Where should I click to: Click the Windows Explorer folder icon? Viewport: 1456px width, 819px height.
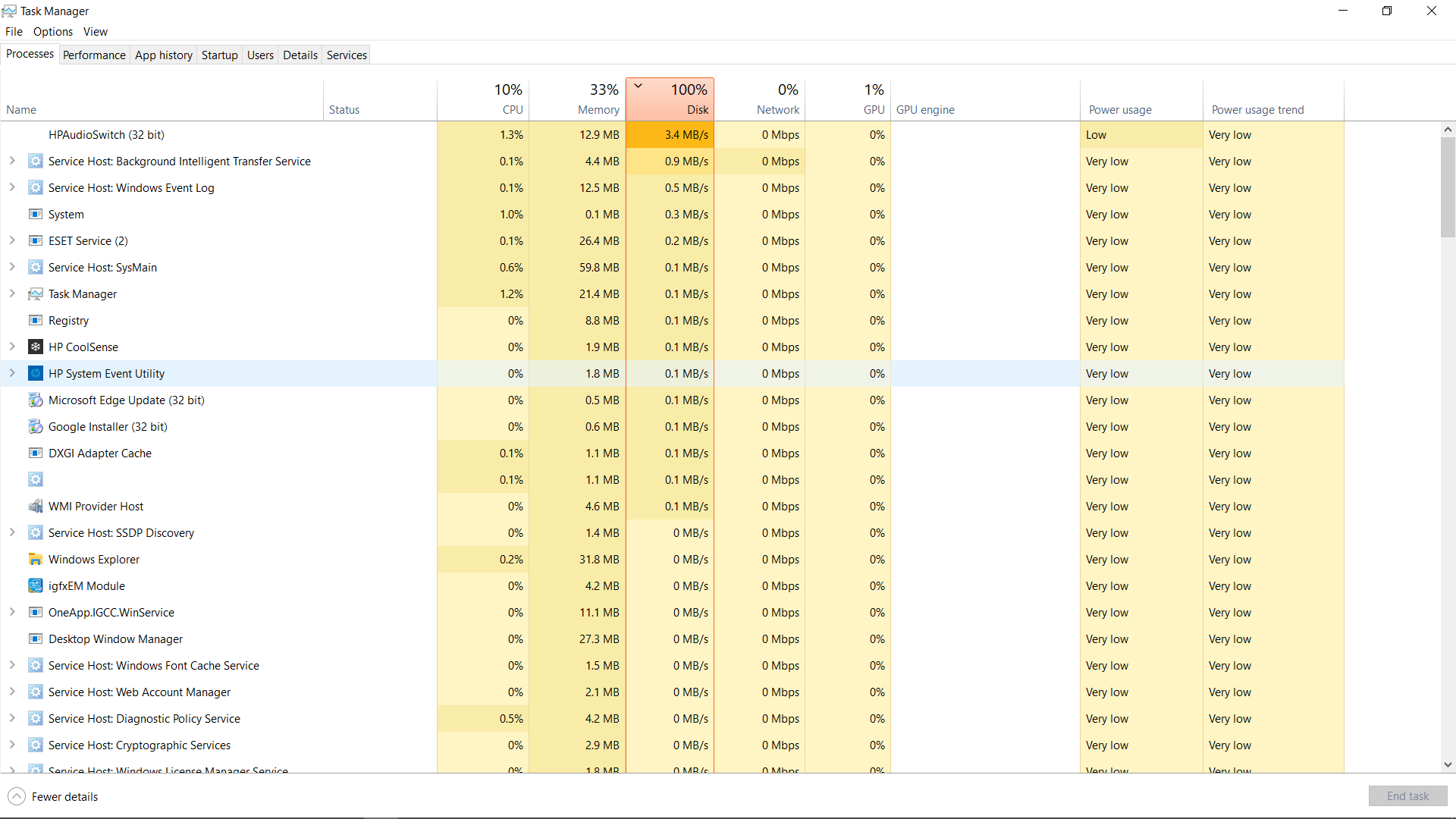(36, 560)
